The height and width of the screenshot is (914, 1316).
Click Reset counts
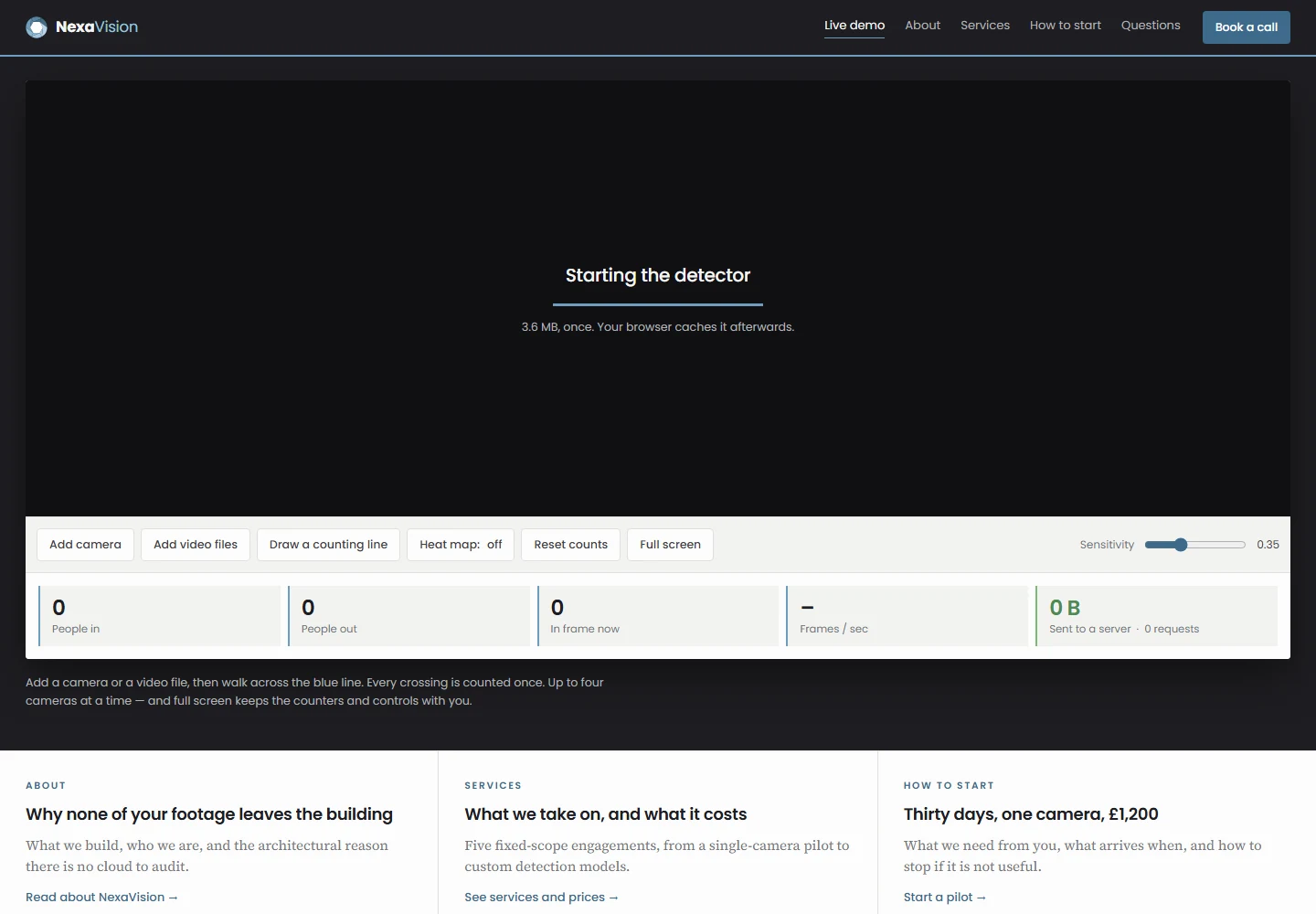[570, 545]
